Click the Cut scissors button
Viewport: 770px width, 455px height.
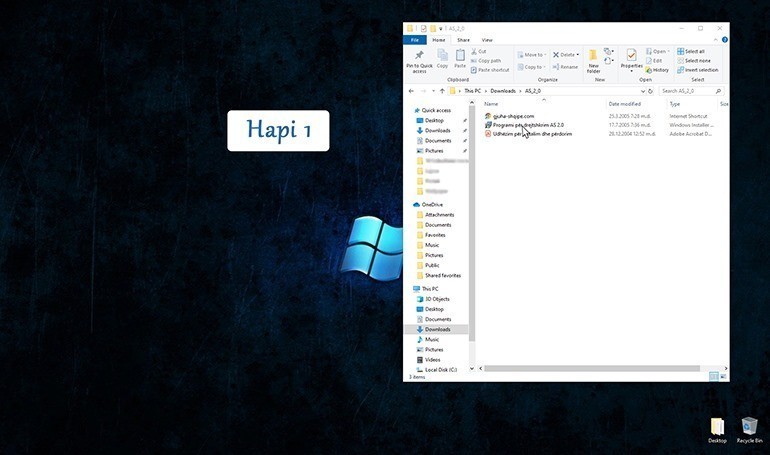click(x=478, y=51)
